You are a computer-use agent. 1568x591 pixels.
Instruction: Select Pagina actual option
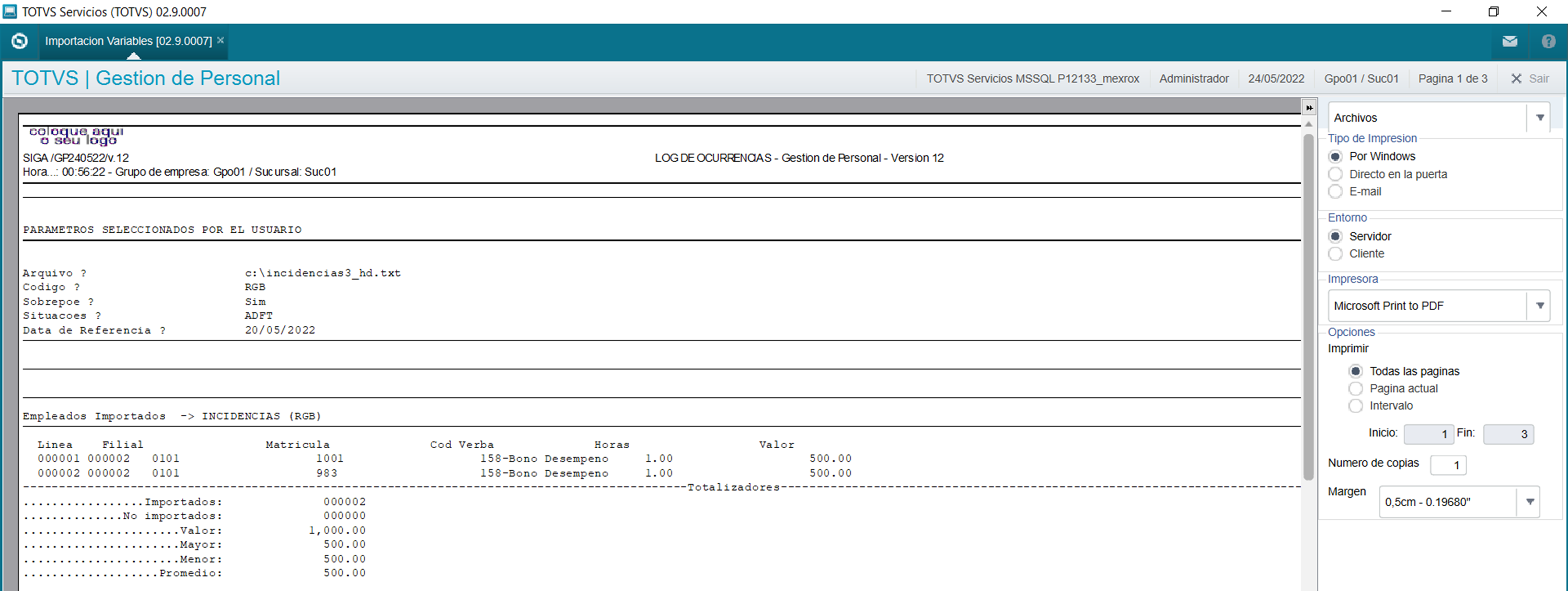click(x=1356, y=389)
